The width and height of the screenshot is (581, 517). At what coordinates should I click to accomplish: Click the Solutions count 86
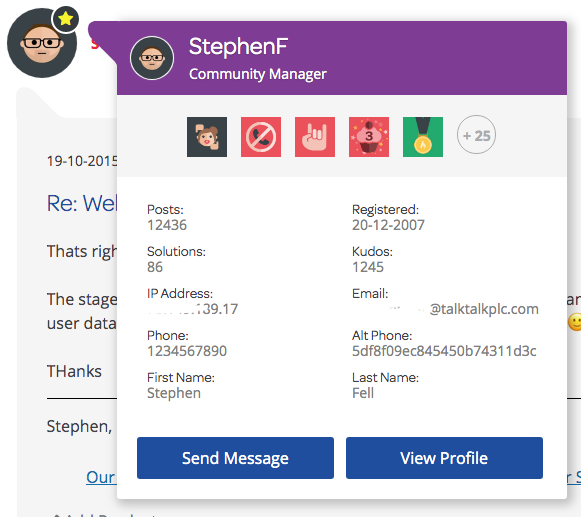[155, 267]
